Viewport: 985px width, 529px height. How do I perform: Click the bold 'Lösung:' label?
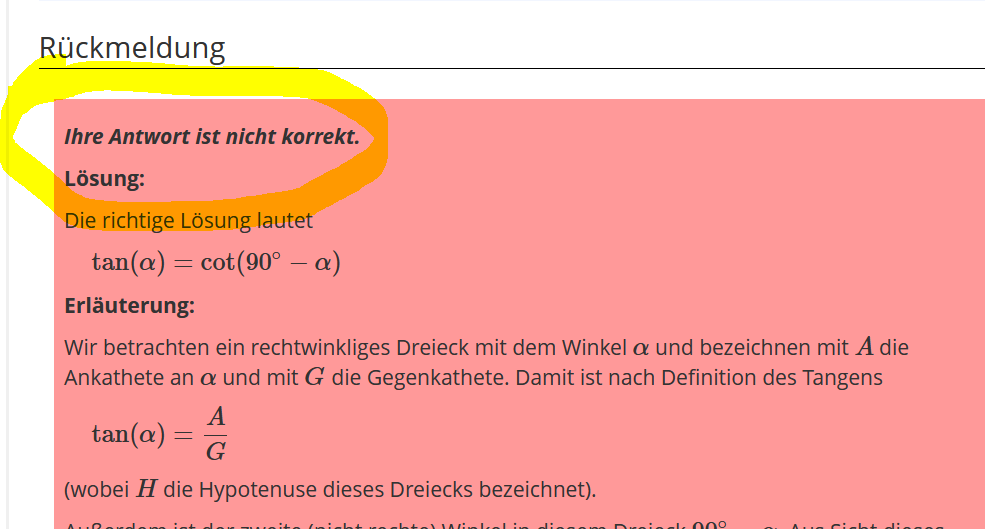(104, 179)
